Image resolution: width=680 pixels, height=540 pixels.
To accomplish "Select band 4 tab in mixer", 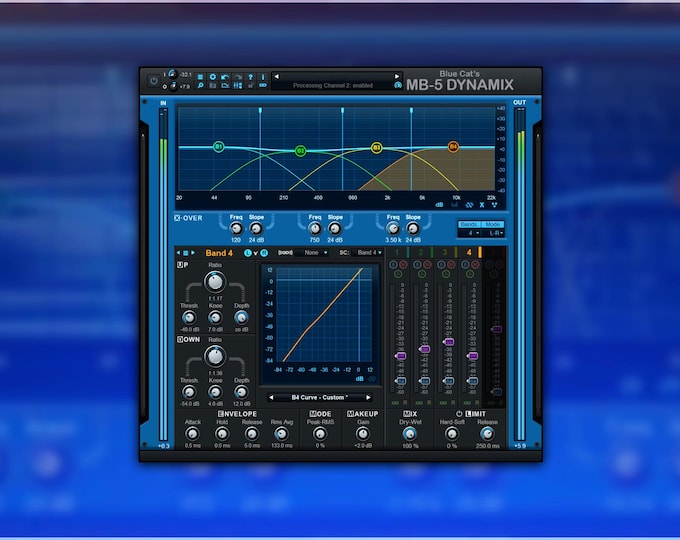I will click(469, 252).
